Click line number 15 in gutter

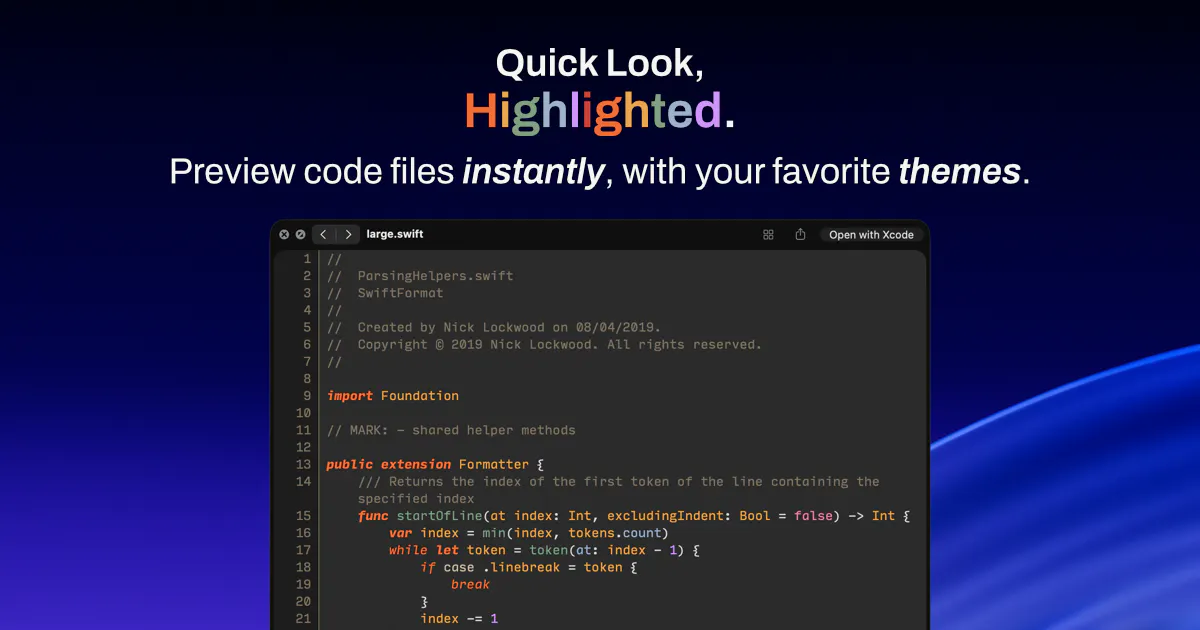point(304,516)
